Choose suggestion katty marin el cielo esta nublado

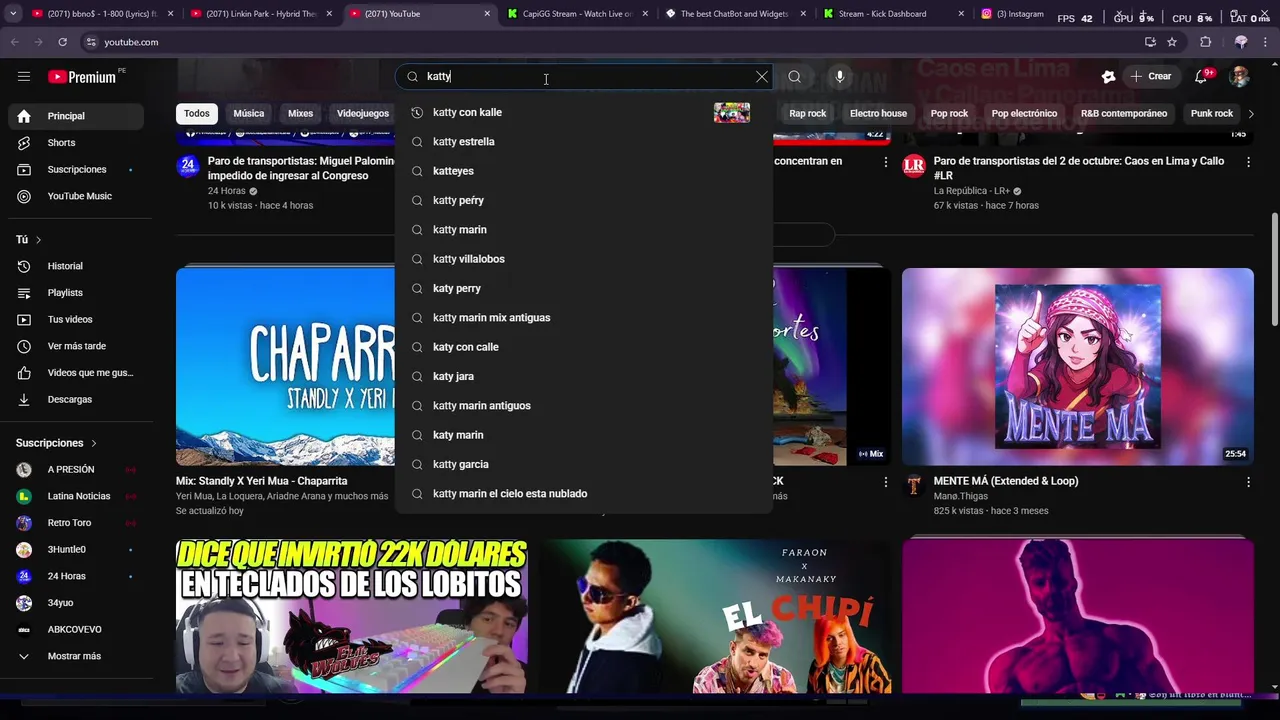tap(584, 494)
